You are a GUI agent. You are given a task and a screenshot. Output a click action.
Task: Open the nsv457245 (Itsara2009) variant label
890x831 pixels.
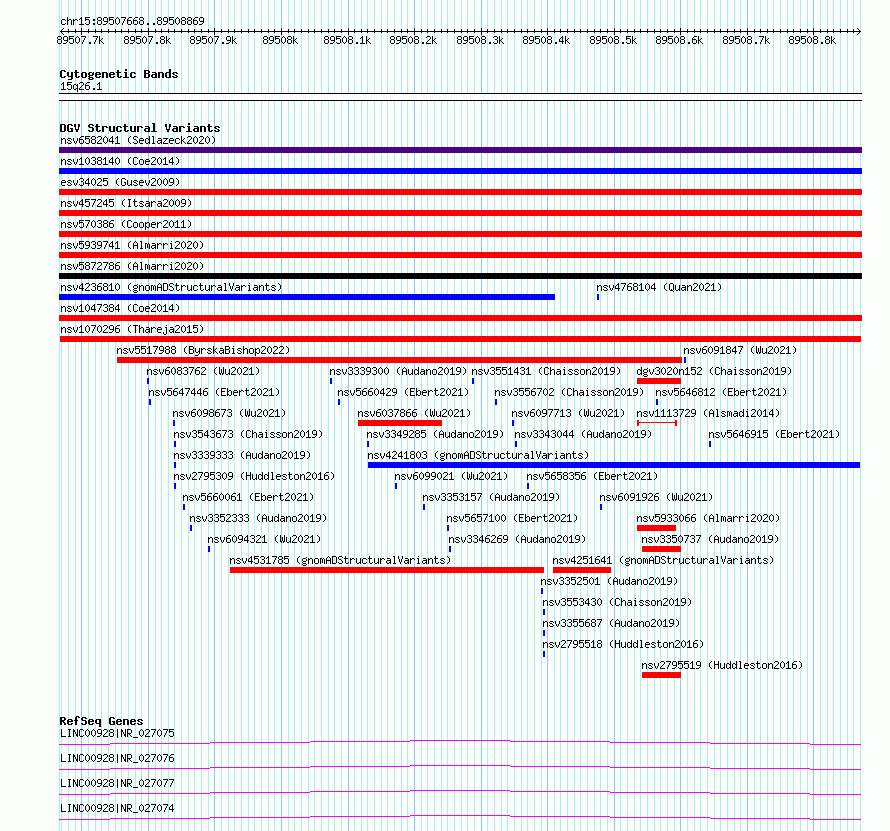126,203
